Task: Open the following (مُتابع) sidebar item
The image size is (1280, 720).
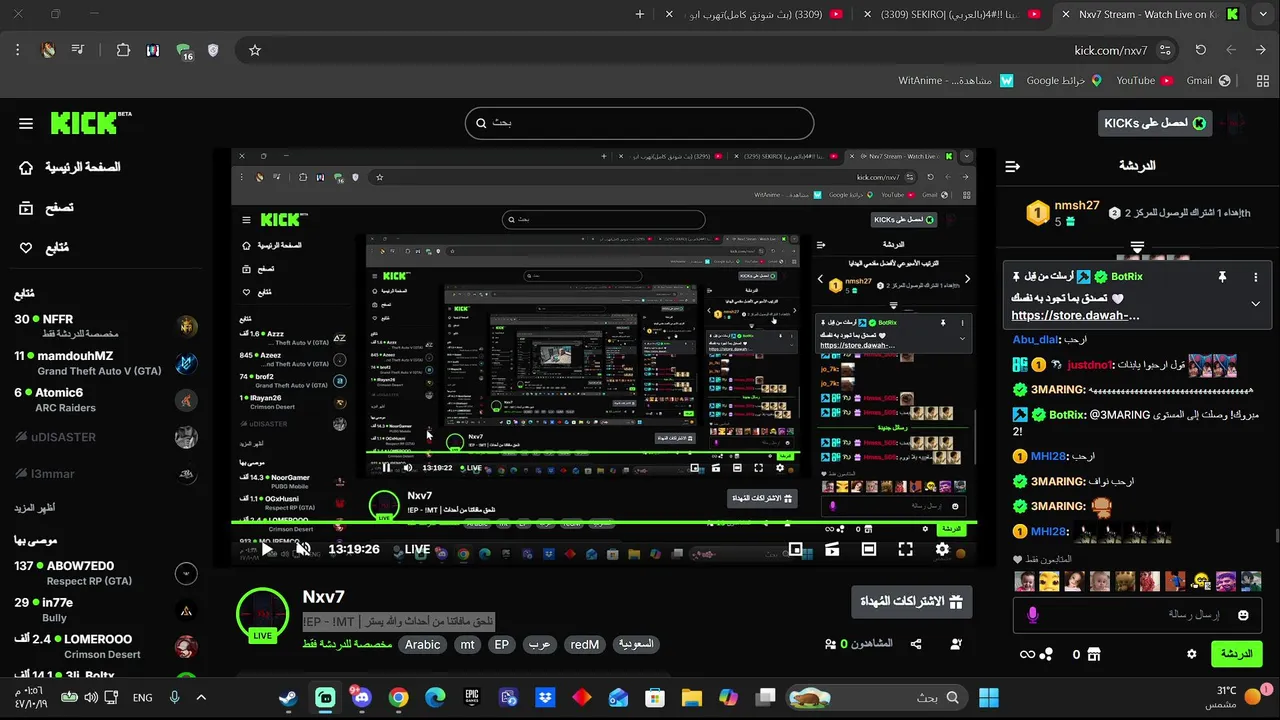Action: pos(44,248)
